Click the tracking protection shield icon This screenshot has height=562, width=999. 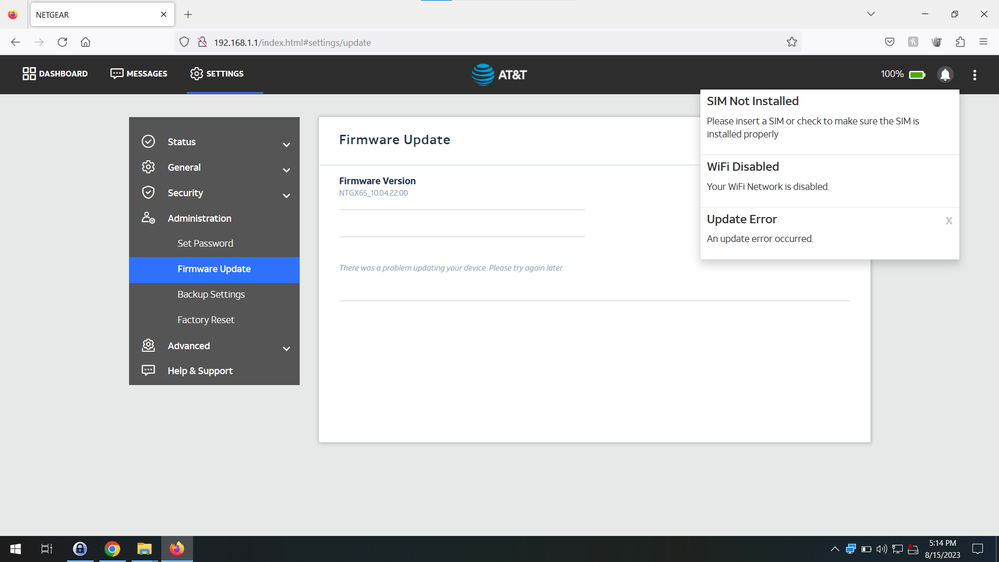click(184, 42)
